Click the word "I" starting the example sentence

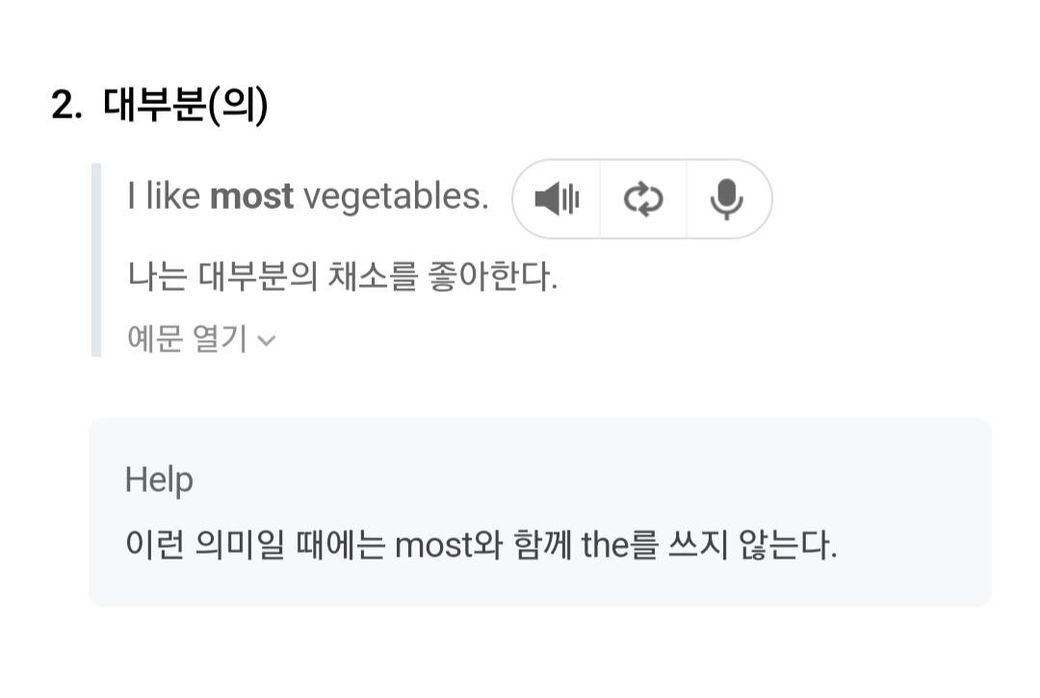(x=131, y=197)
